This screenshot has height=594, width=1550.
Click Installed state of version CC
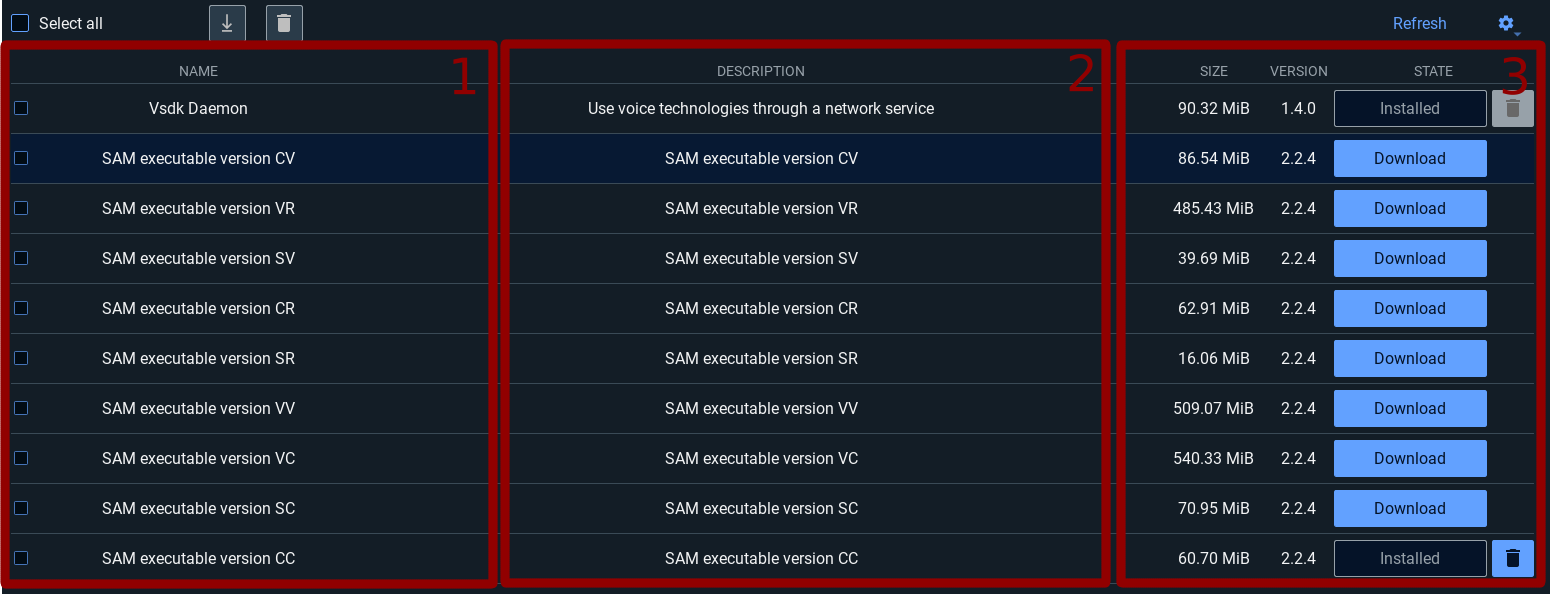[1409, 559]
